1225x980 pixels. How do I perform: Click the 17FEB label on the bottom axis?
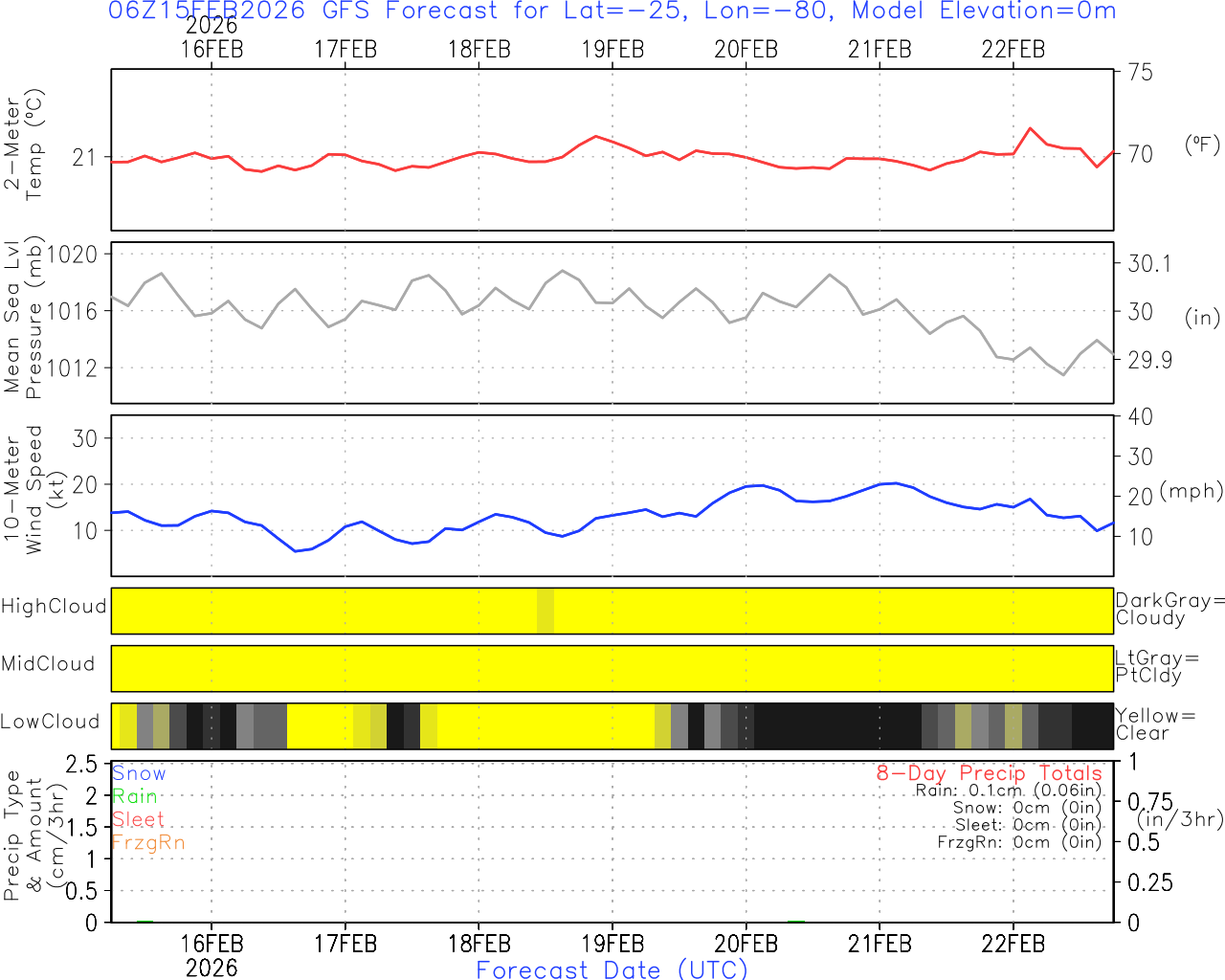tap(345, 944)
